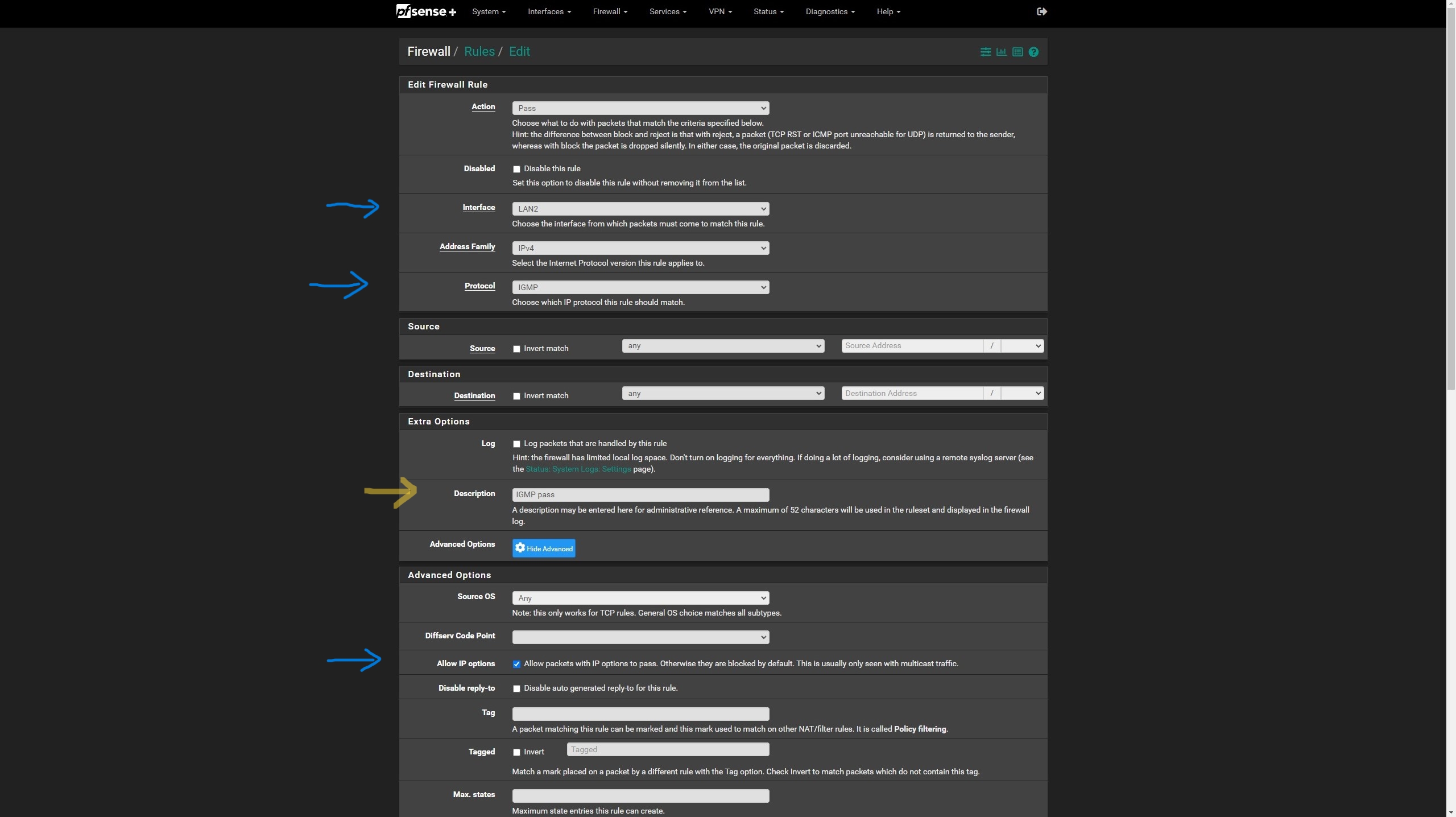This screenshot has width=1456, height=817.
Task: Open the Diagnostics menu
Action: 830,11
